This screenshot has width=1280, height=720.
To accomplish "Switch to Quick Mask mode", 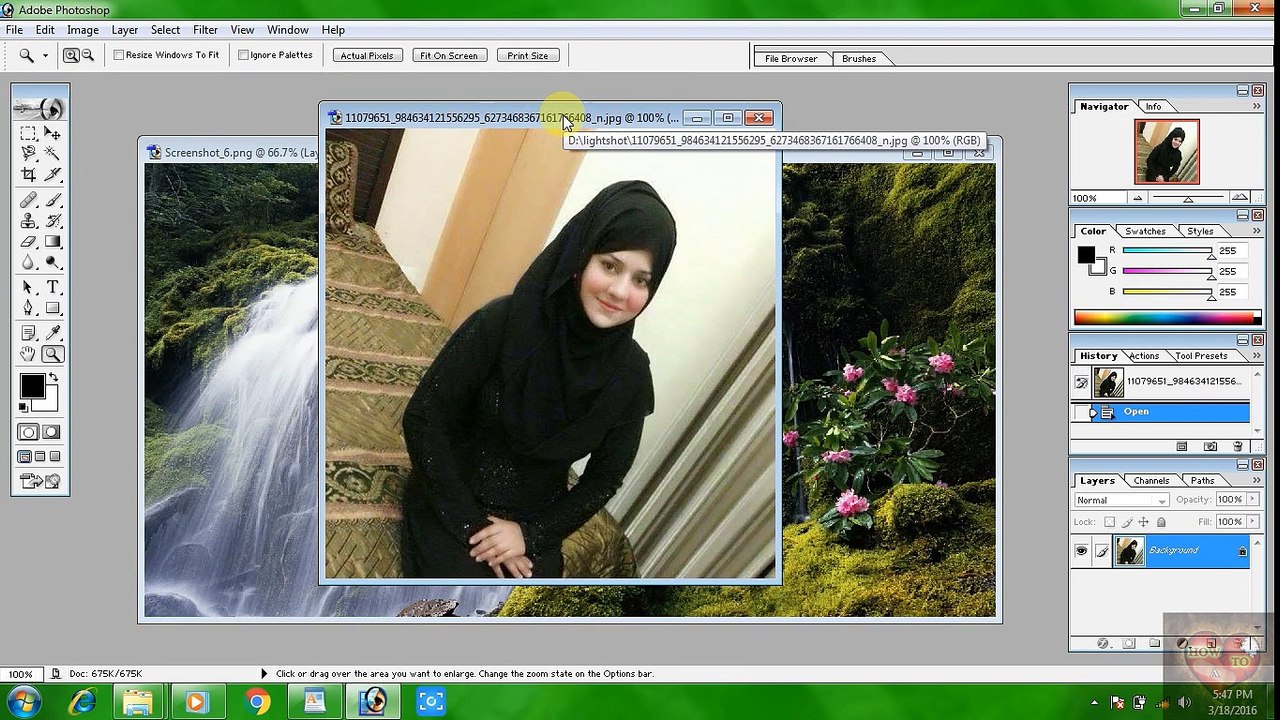I will [x=52, y=433].
